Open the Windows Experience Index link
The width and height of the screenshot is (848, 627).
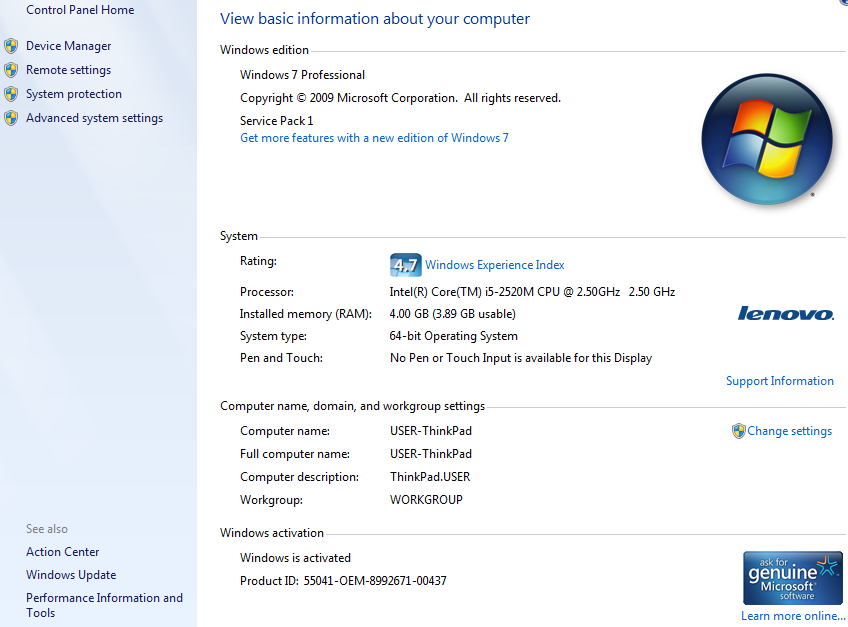tap(494, 265)
